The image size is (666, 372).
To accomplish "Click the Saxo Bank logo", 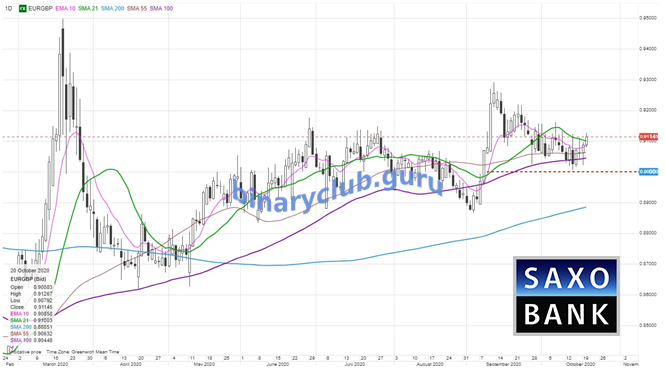I will click(x=566, y=296).
